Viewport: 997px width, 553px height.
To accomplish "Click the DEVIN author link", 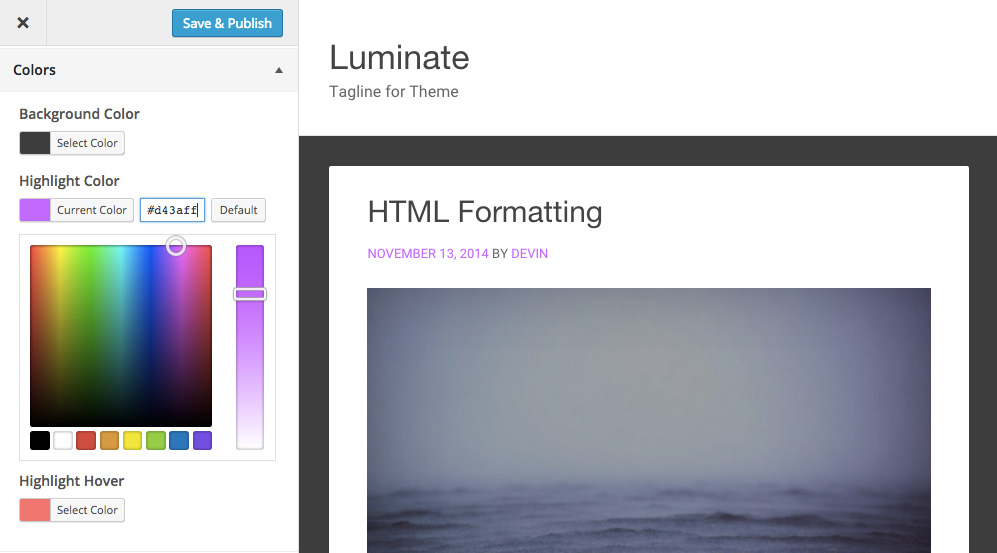I will pyautogui.click(x=530, y=254).
